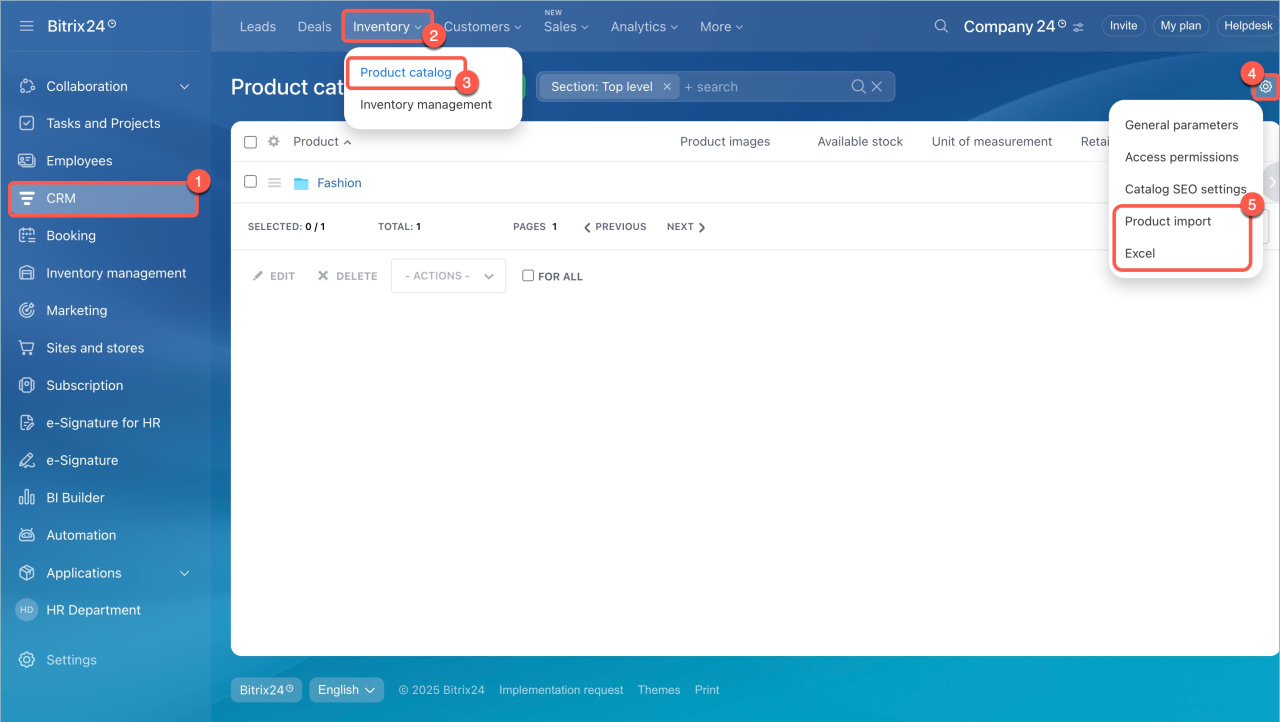1280x722 pixels.
Task: Open the Fashion section link
Action: click(339, 183)
